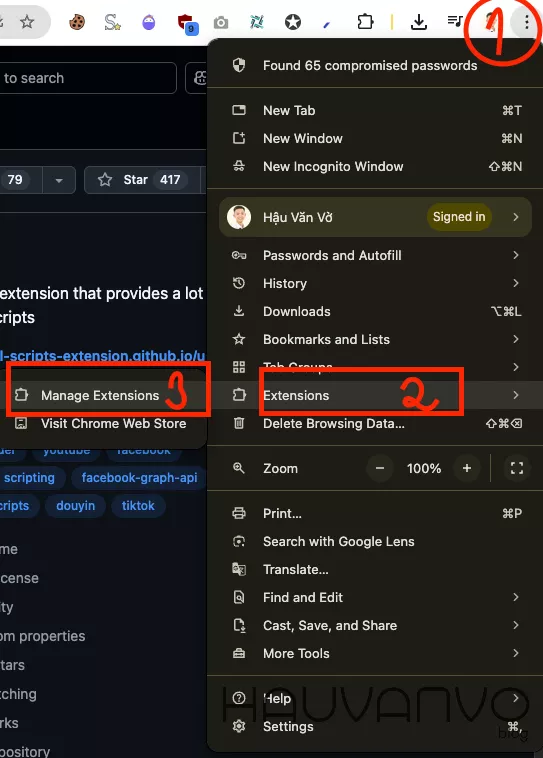Screen dimensions: 543x758
Task: Open Downloads from the menu
Action: (375, 311)
